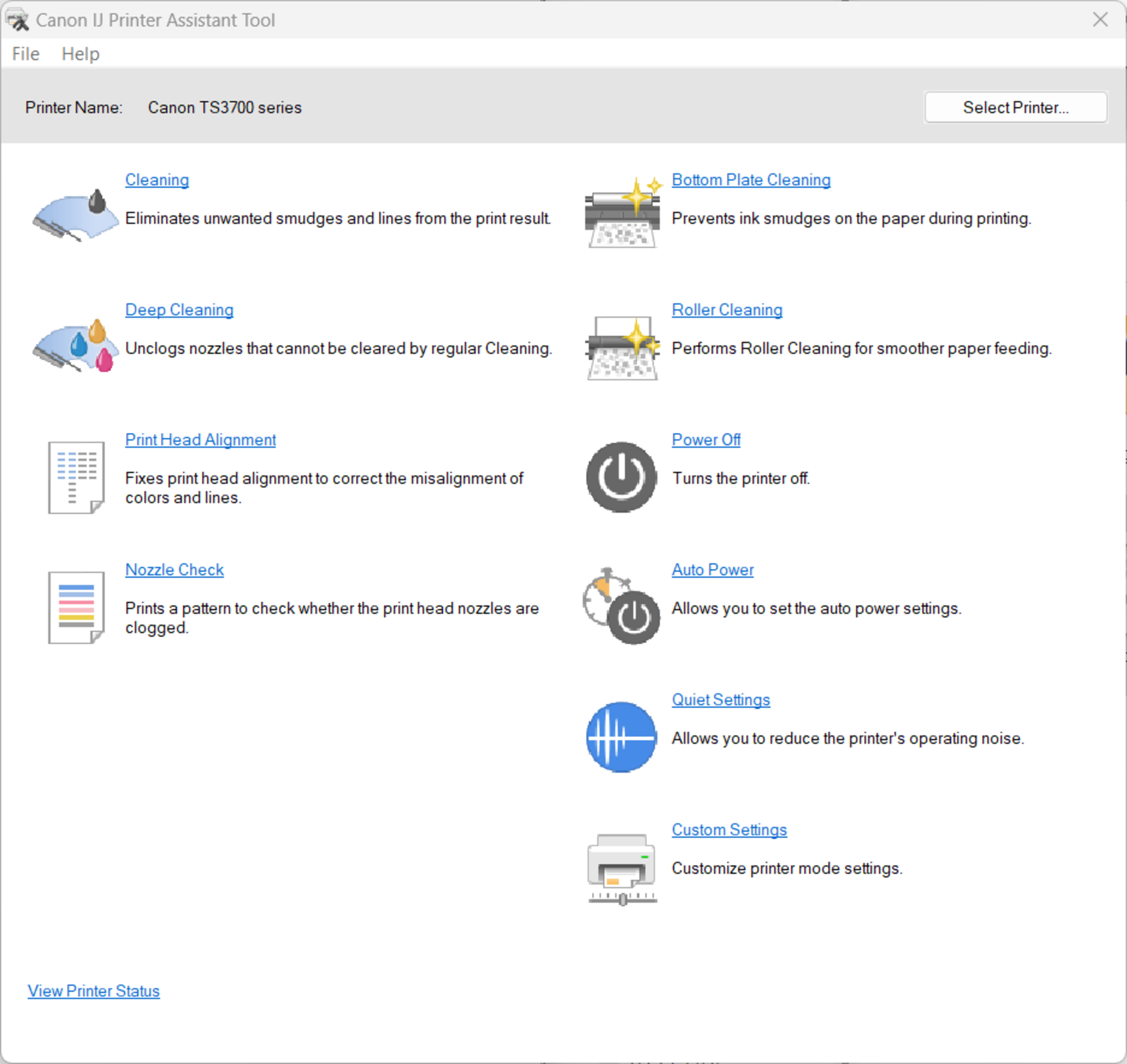1127x1064 pixels.
Task: Click the Deep Cleaning colored-drops icon
Action: point(75,345)
